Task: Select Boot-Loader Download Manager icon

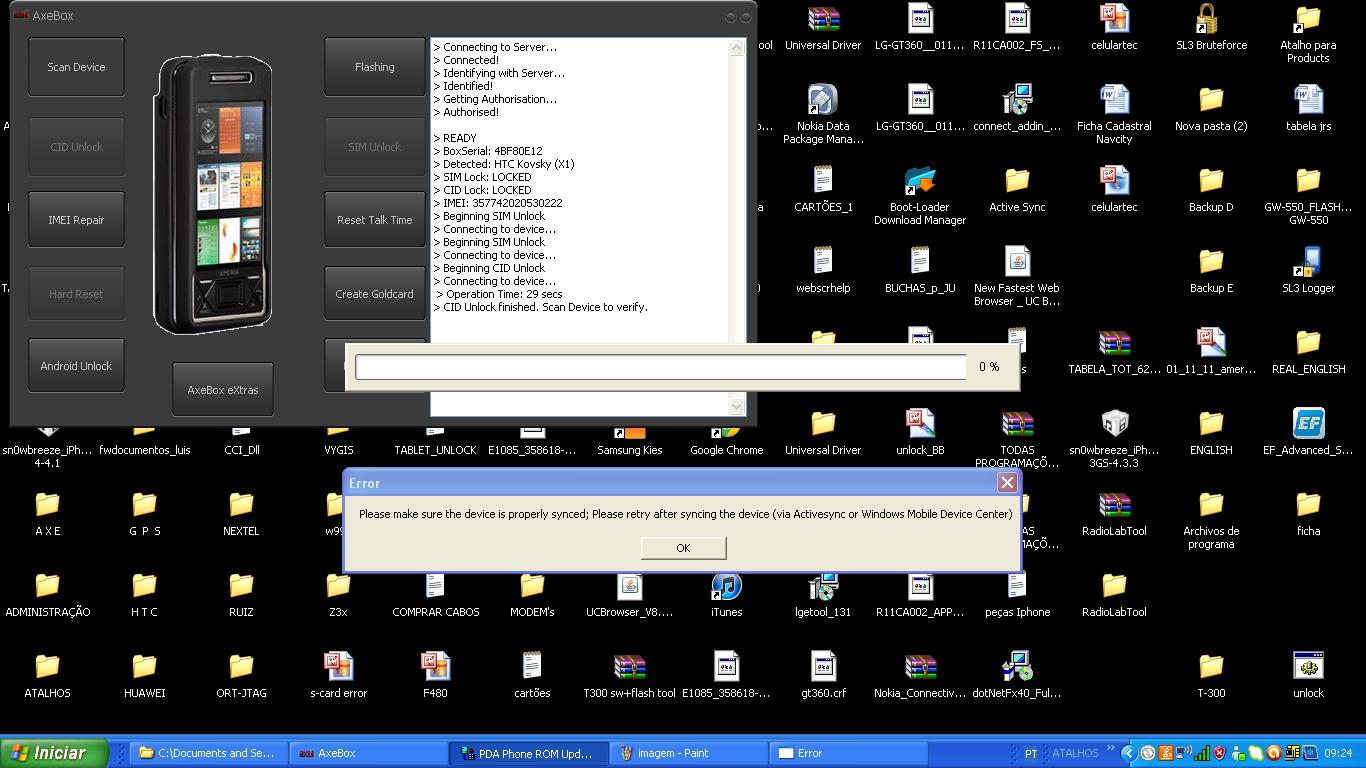Action: point(920,181)
